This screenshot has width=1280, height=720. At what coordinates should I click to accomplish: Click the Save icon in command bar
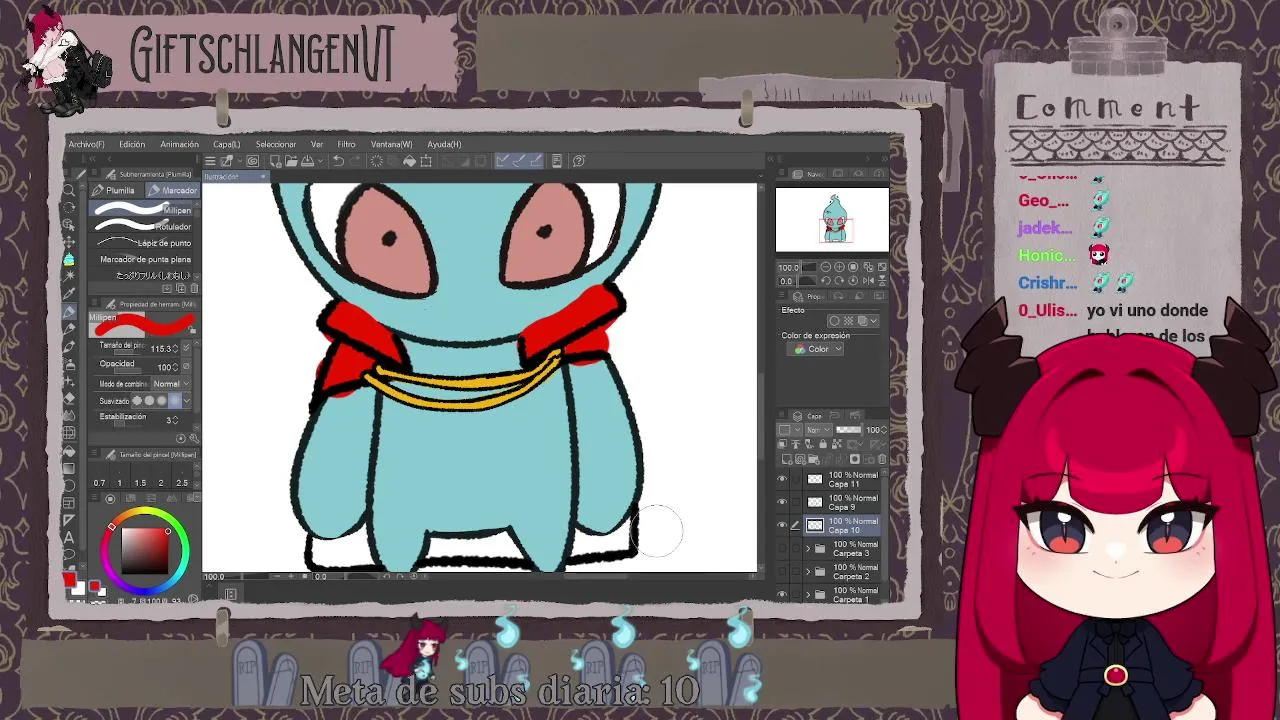point(307,161)
